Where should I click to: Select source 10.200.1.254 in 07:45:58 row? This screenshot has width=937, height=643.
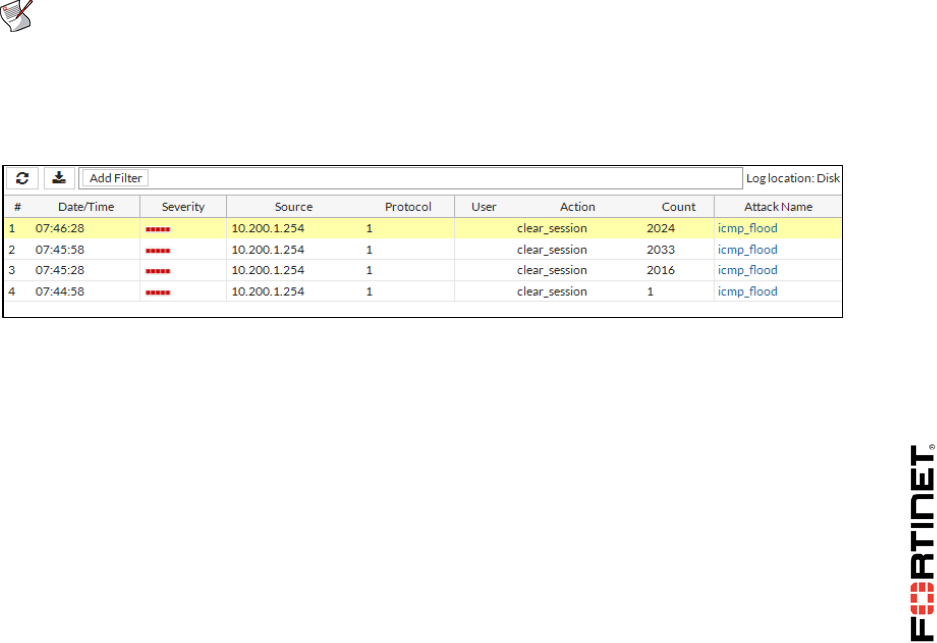(x=268, y=250)
